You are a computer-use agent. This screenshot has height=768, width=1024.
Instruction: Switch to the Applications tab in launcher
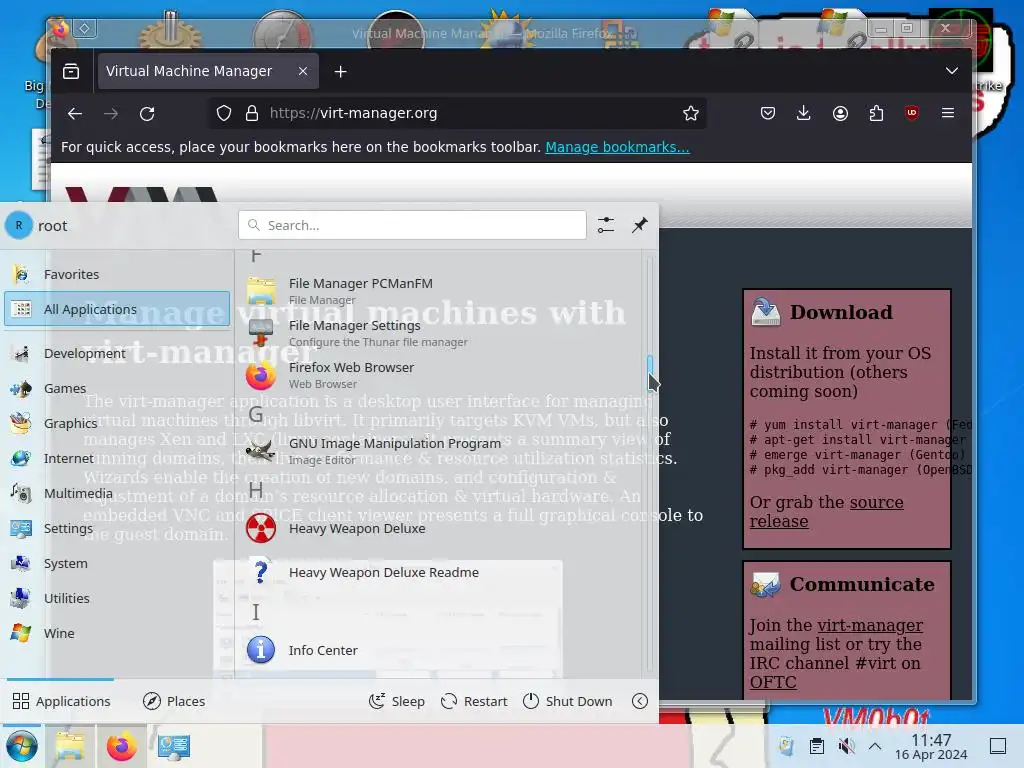click(61, 701)
